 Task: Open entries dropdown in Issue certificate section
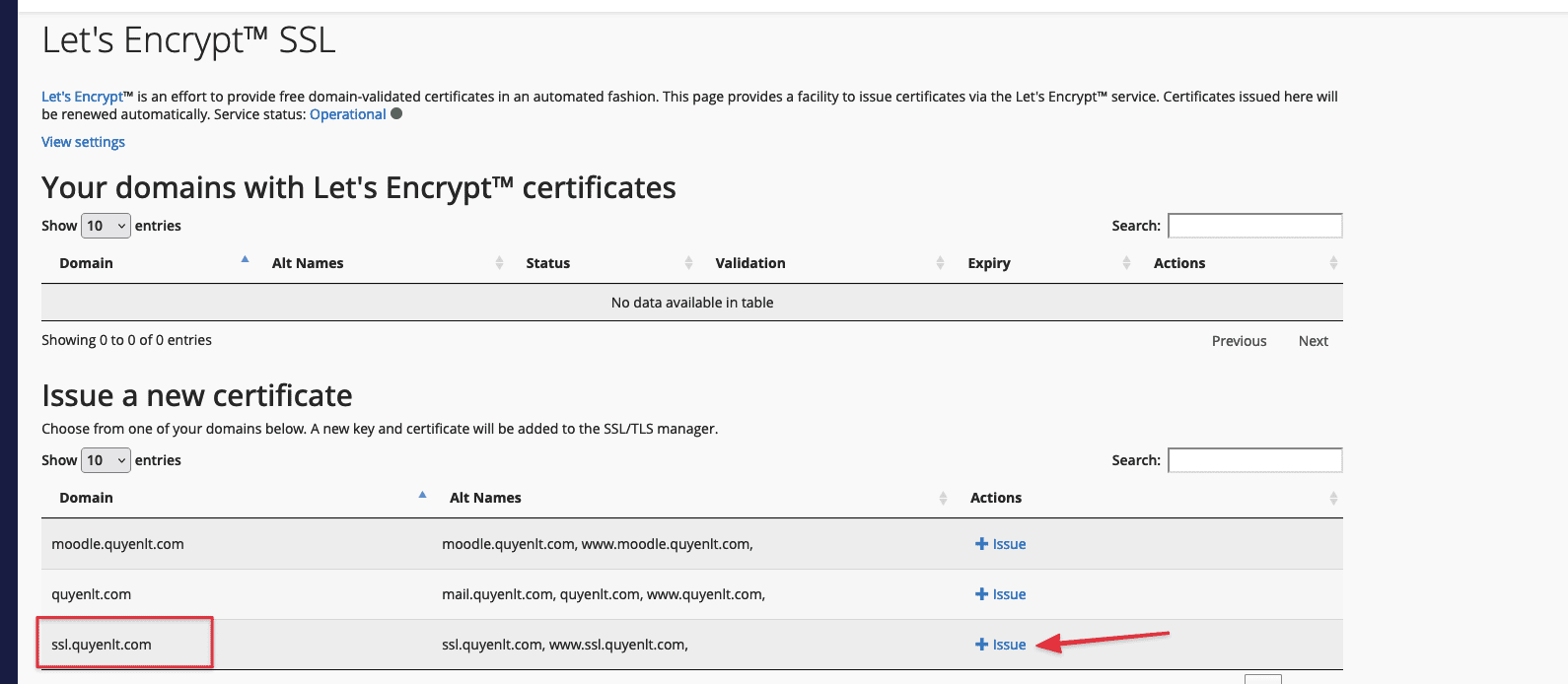106,460
